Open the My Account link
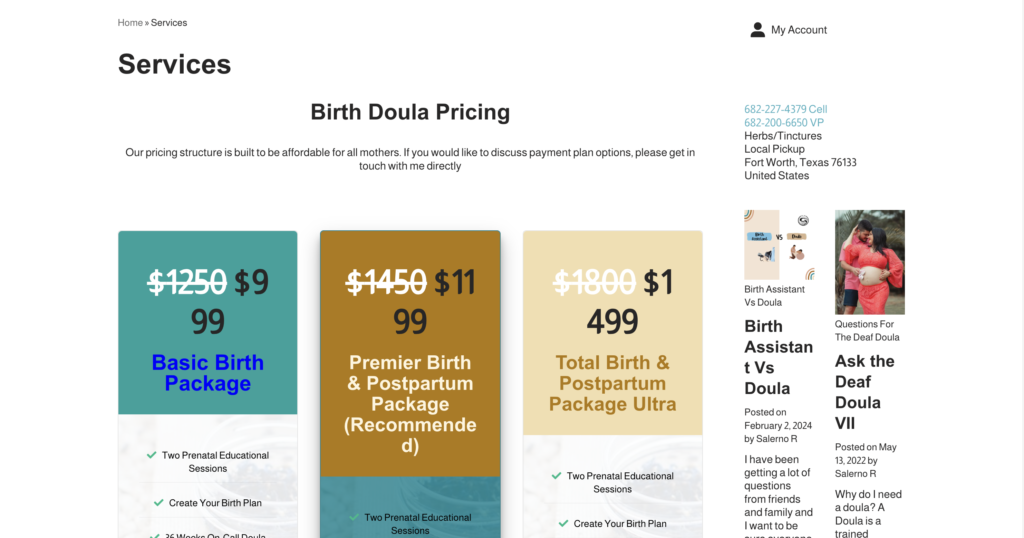The width and height of the screenshot is (1024, 538). [x=798, y=30]
